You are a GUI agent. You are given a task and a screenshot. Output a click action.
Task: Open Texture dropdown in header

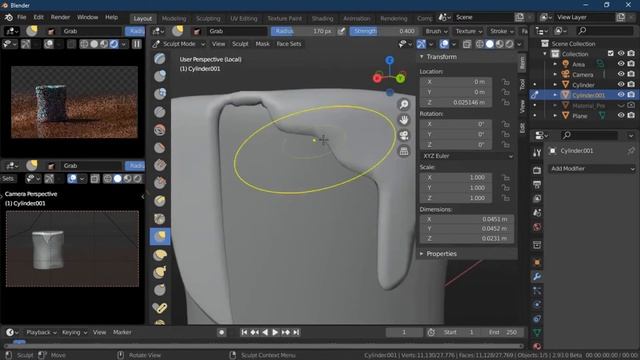[469, 31]
